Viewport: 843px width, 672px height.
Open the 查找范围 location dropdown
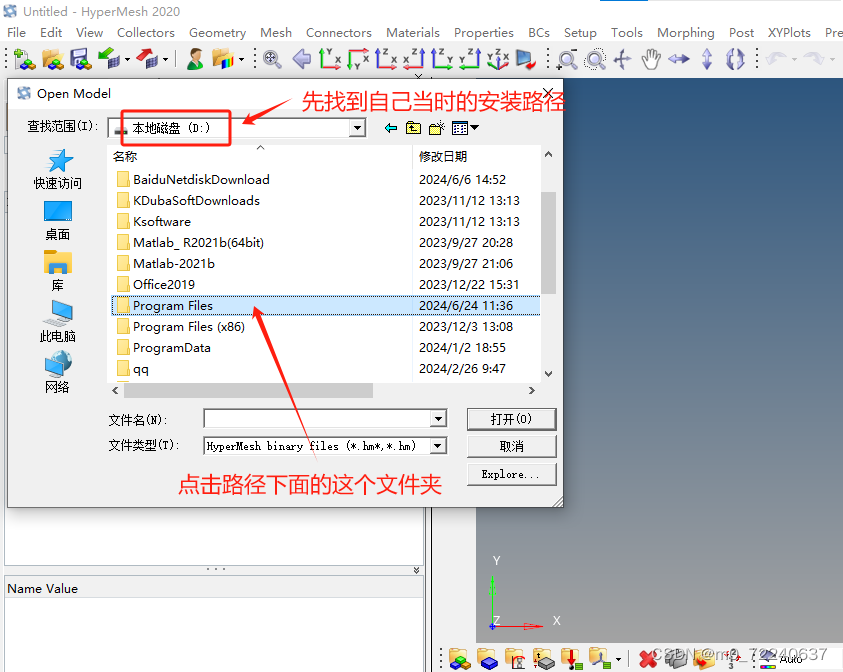pyautogui.click(x=357, y=127)
